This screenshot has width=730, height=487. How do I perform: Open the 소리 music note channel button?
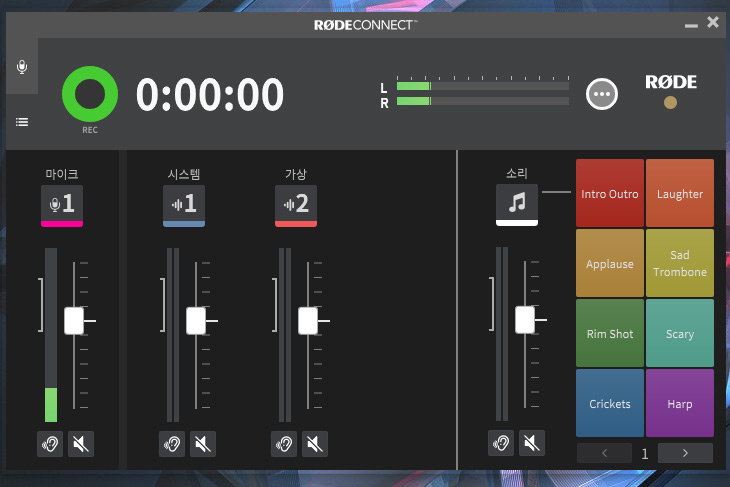517,205
